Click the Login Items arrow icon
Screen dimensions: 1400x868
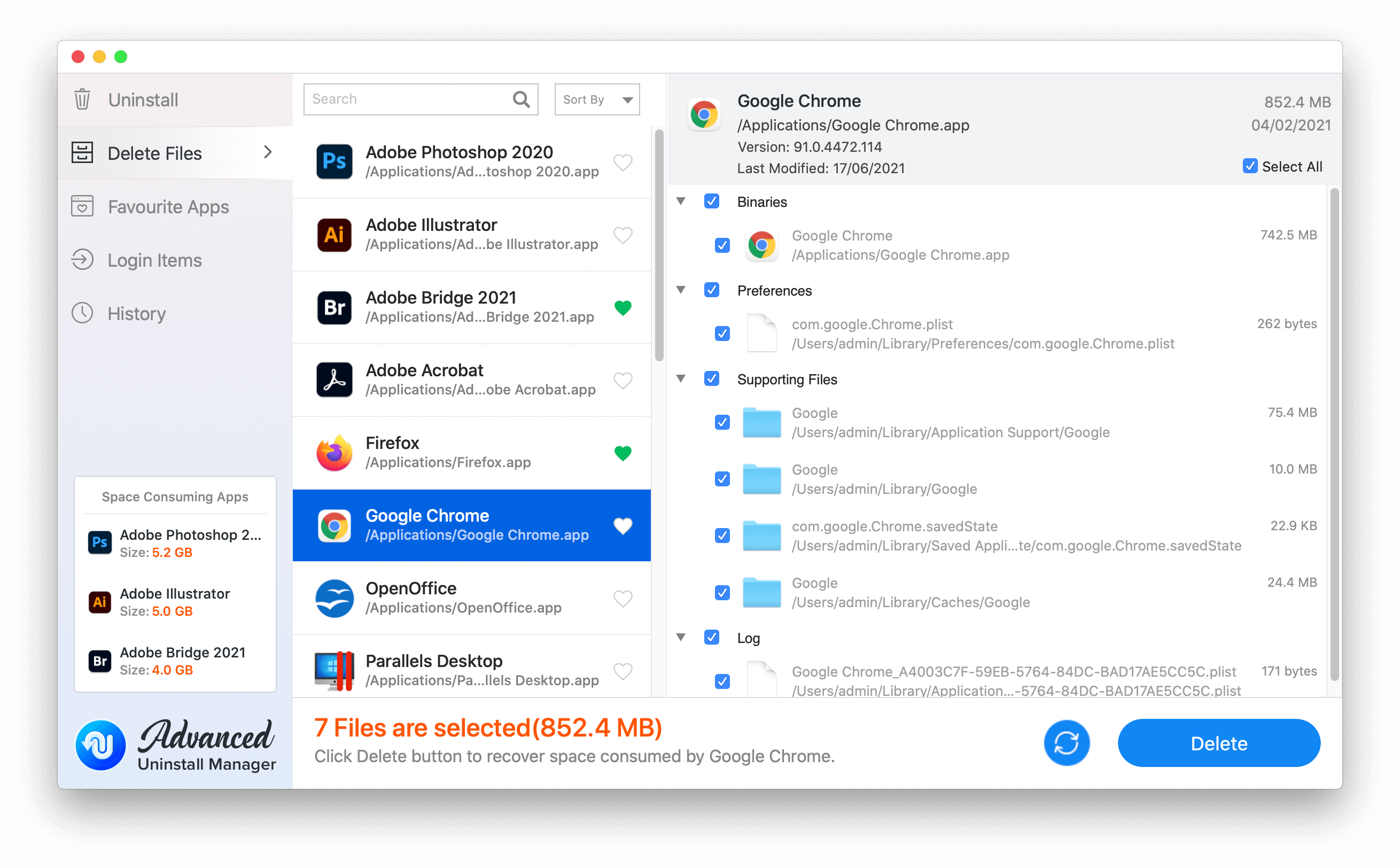[x=82, y=259]
